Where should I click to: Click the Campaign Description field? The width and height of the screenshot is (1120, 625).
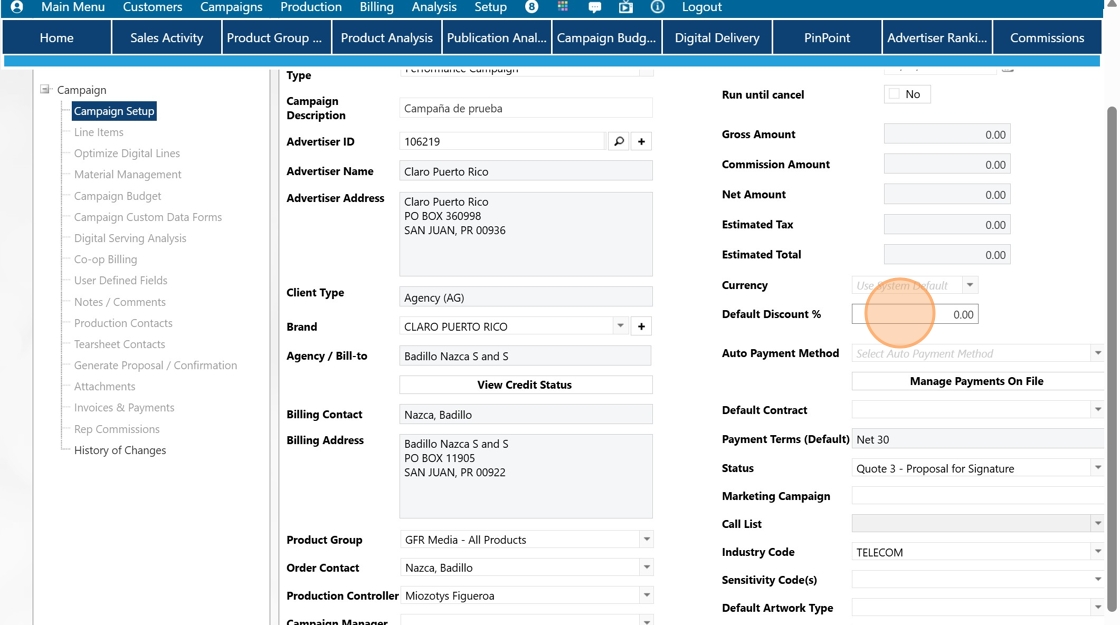coord(526,109)
